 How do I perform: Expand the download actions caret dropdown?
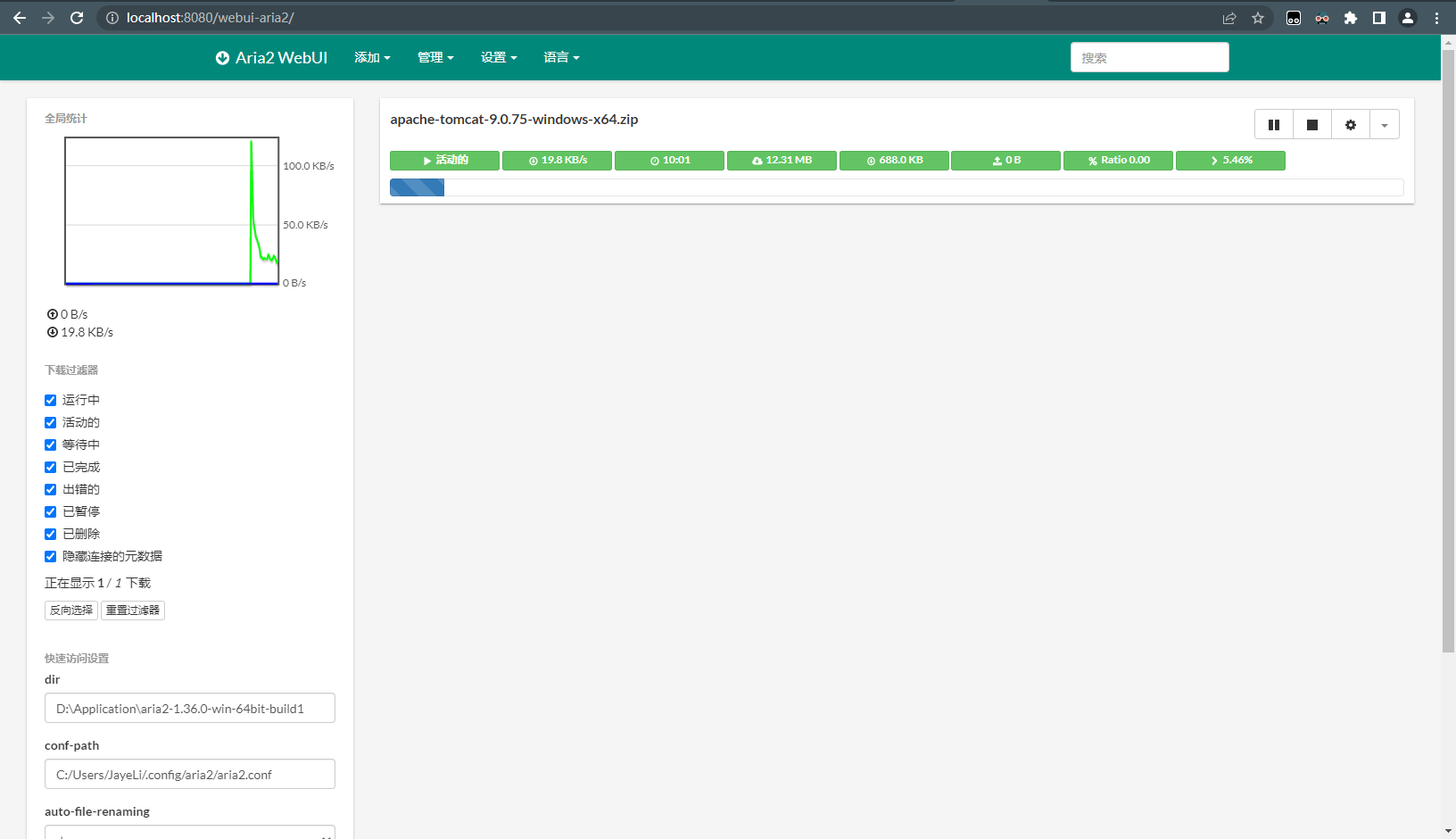point(1385,125)
